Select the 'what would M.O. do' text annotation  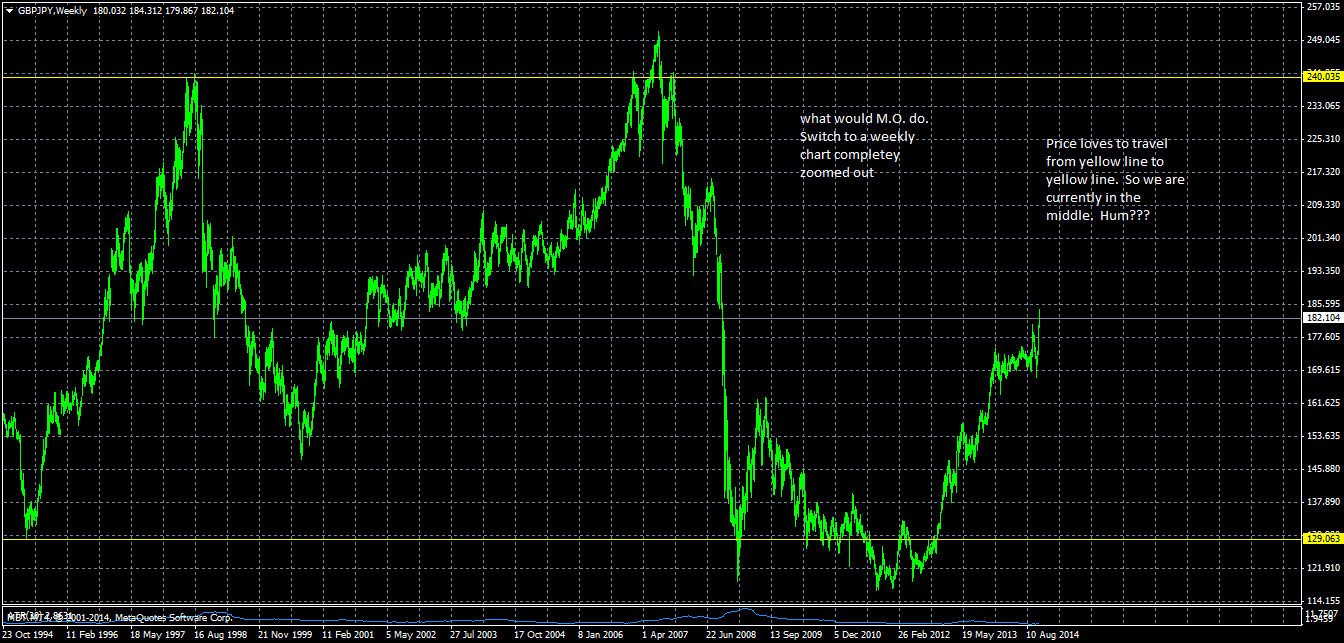click(864, 145)
